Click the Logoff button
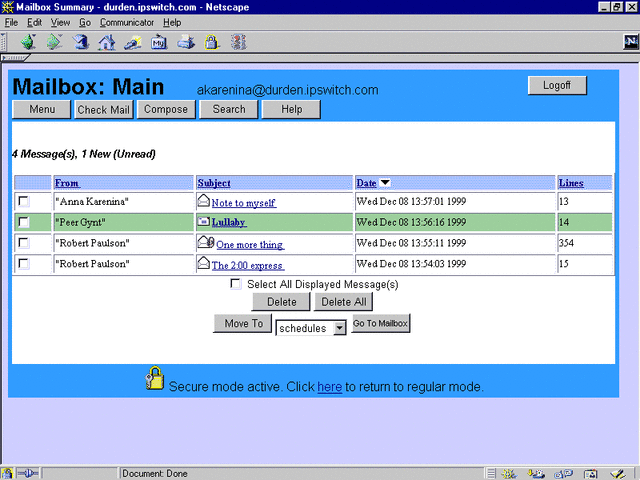640x480 pixels. 557,85
